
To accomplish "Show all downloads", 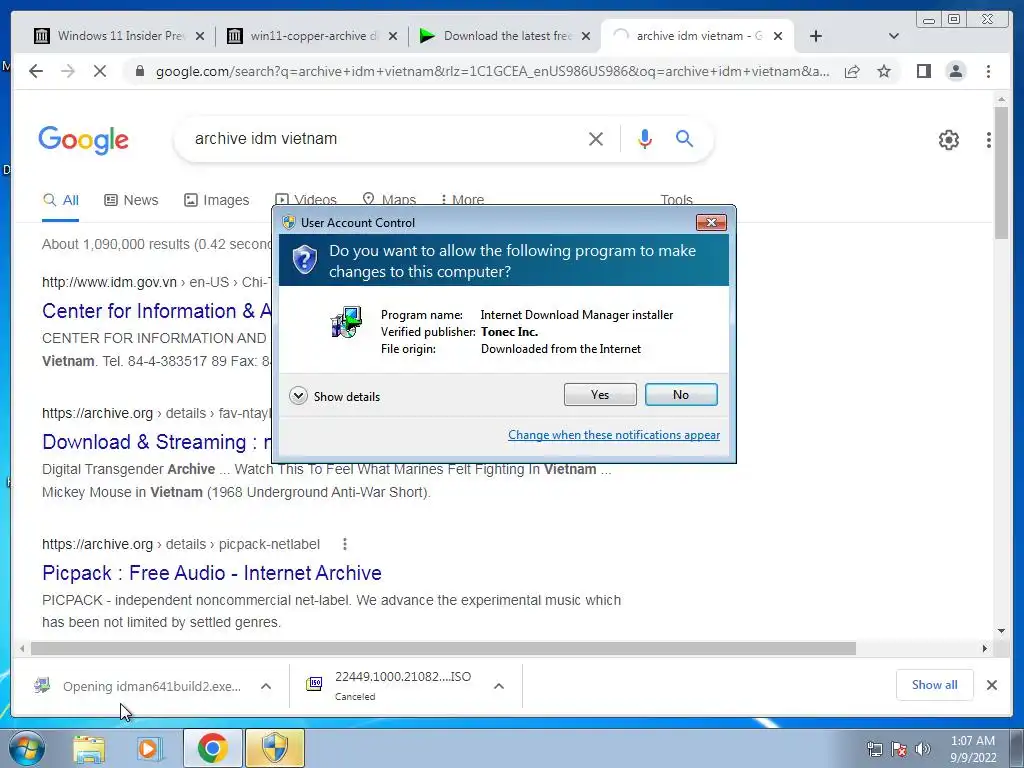I will pos(935,685).
